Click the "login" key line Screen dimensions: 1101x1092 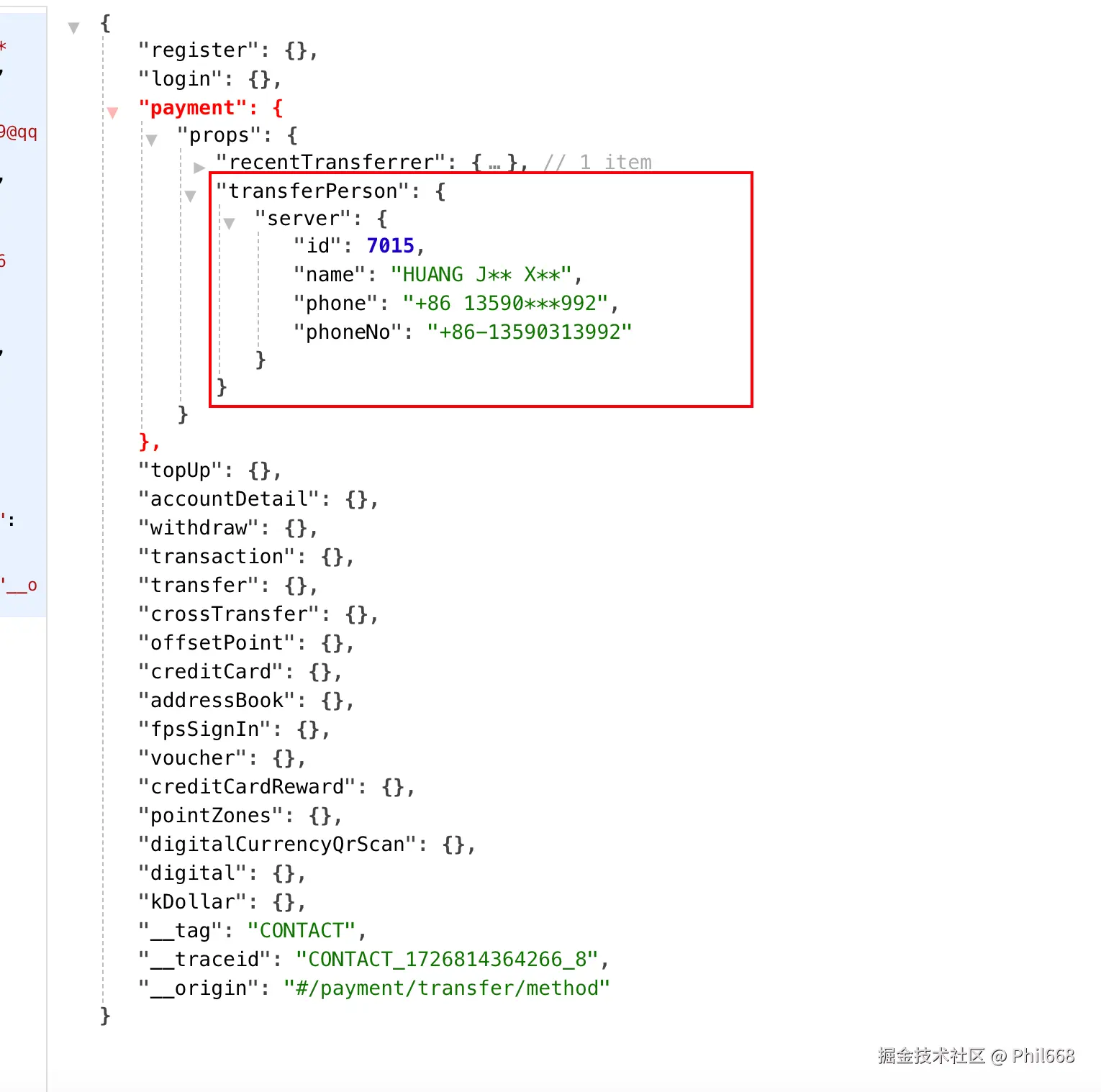[x=209, y=79]
